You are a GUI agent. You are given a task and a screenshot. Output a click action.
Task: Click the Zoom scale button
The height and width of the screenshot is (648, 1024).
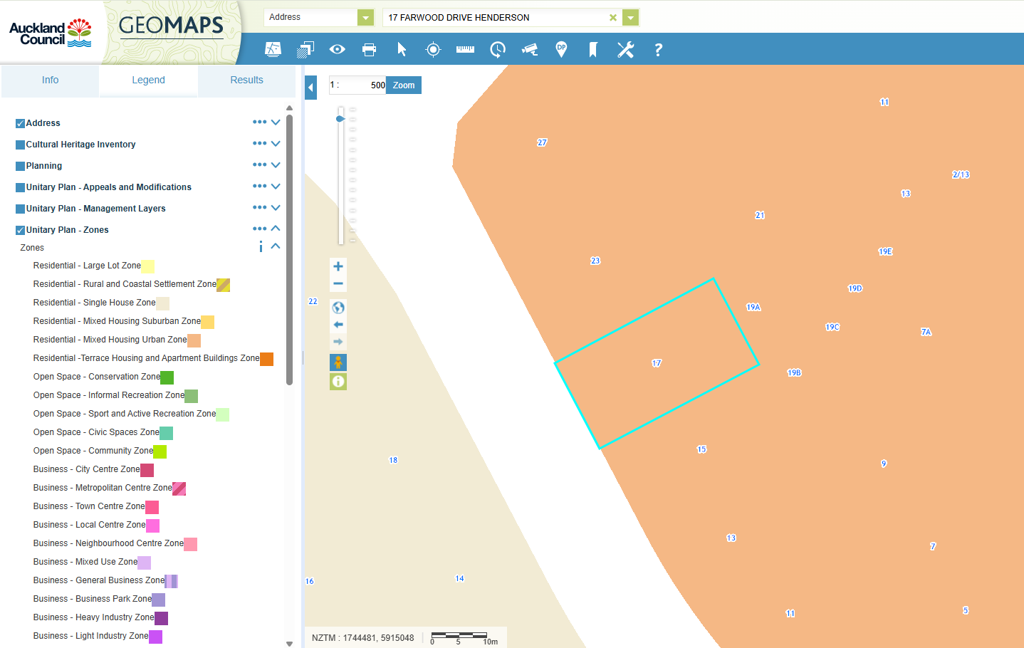click(403, 85)
